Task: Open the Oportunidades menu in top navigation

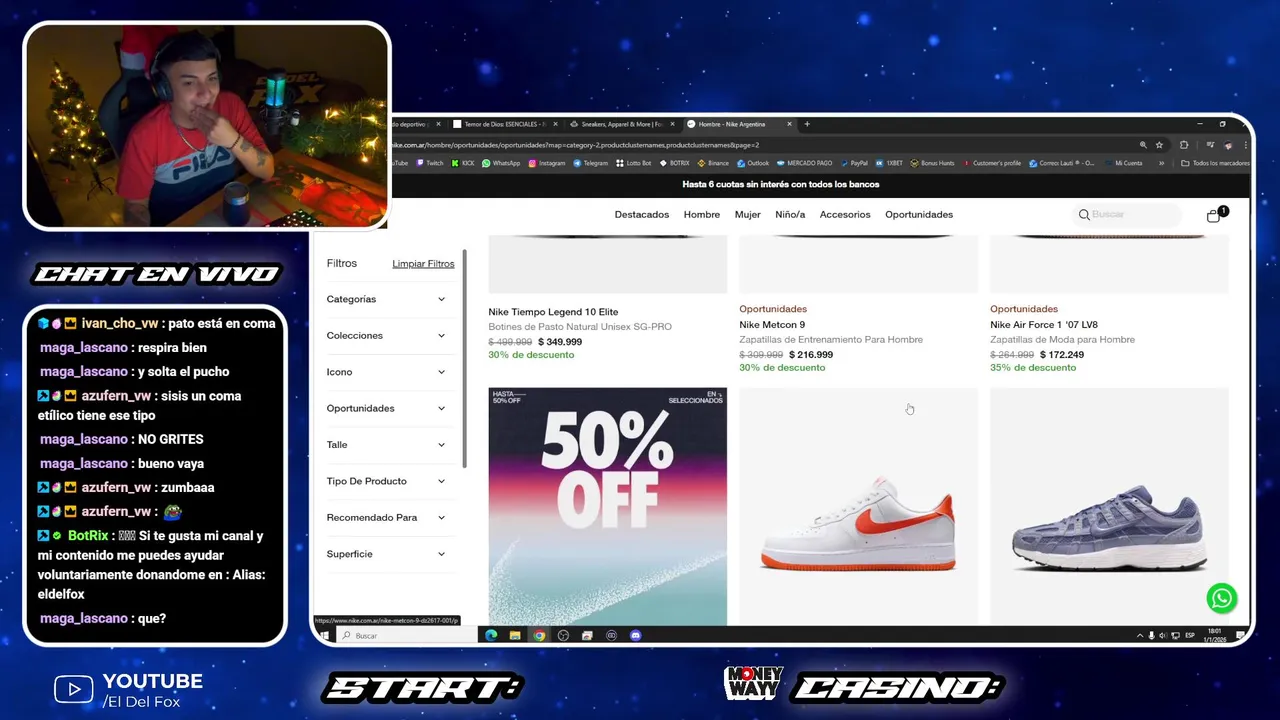Action: 919,215
